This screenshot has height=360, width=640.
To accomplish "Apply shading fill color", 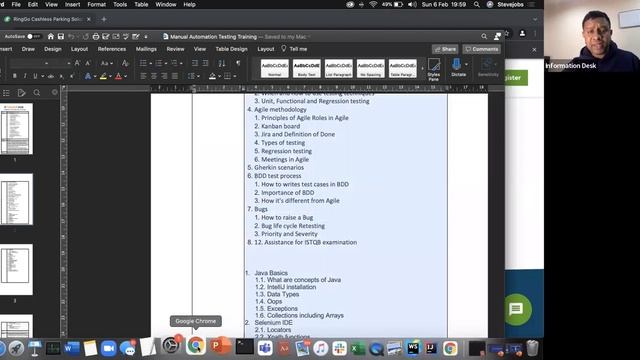I will (212, 76).
